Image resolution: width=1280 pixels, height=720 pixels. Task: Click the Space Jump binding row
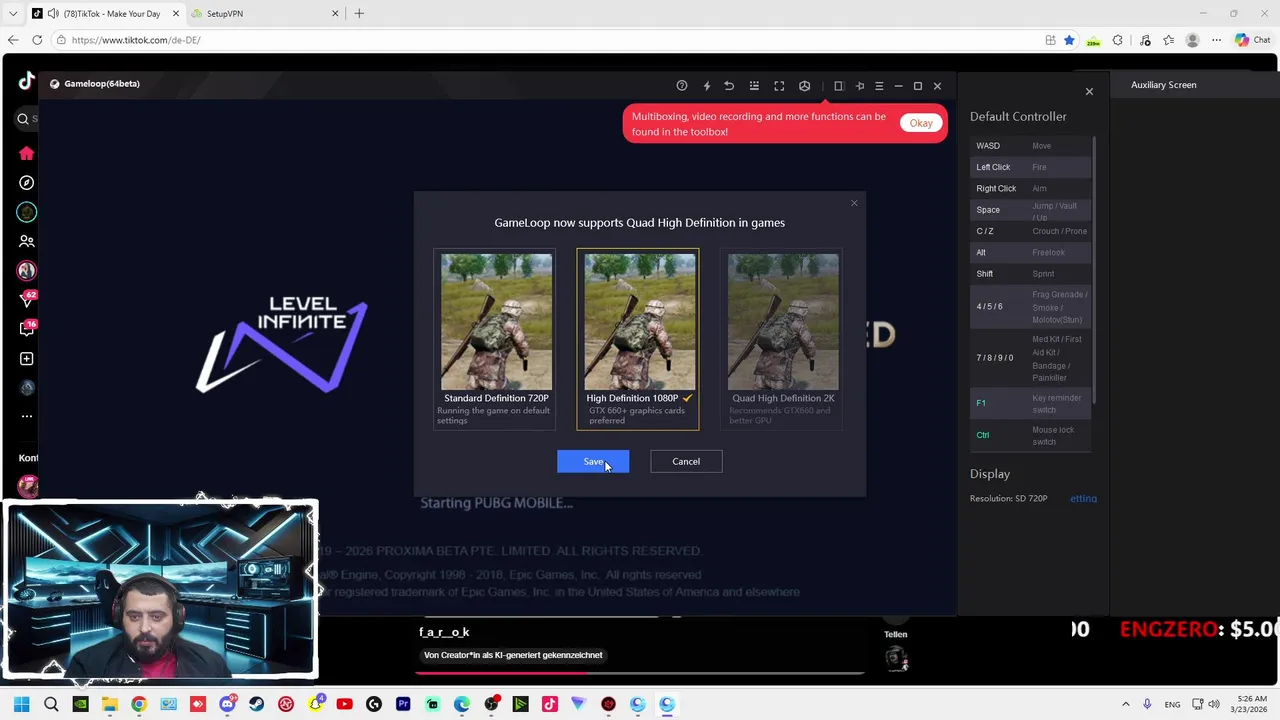(1030, 210)
